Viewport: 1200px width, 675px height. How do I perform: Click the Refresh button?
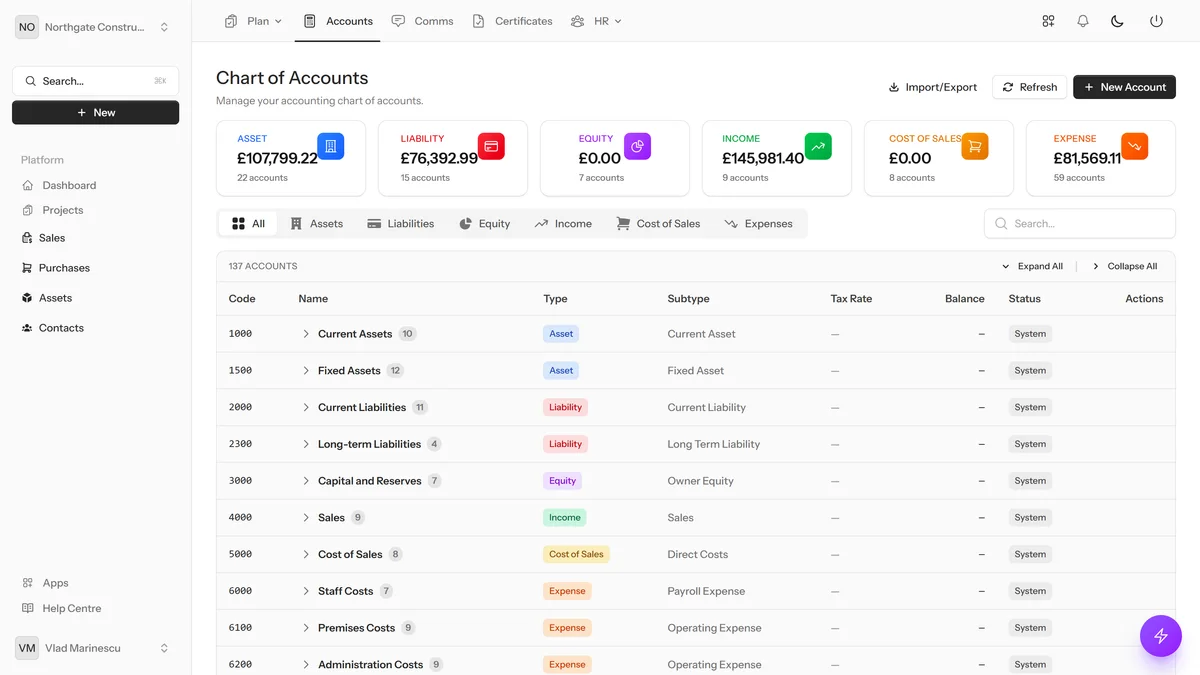[x=1030, y=87]
